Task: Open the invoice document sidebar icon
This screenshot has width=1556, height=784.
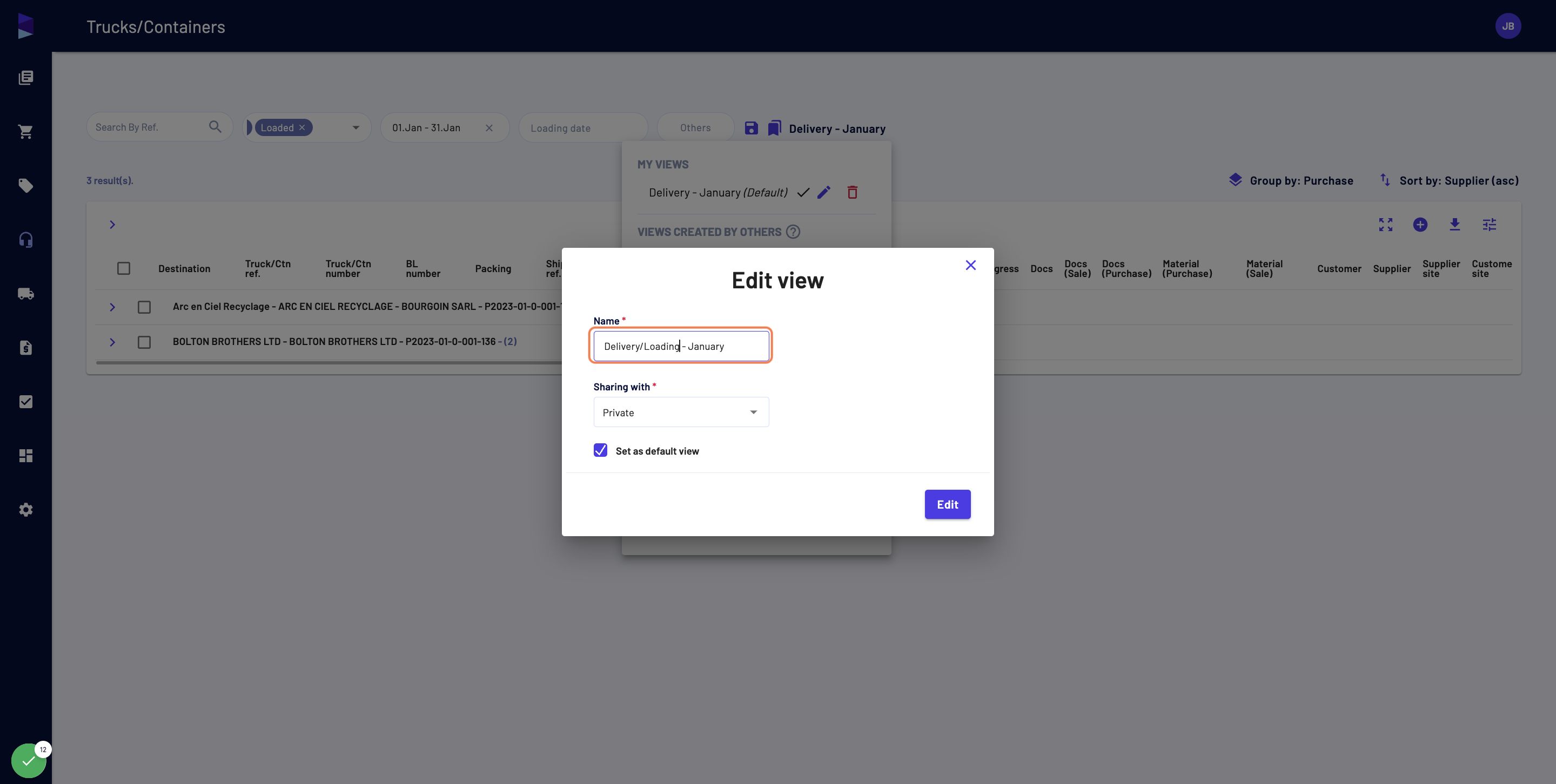Action: [25, 348]
